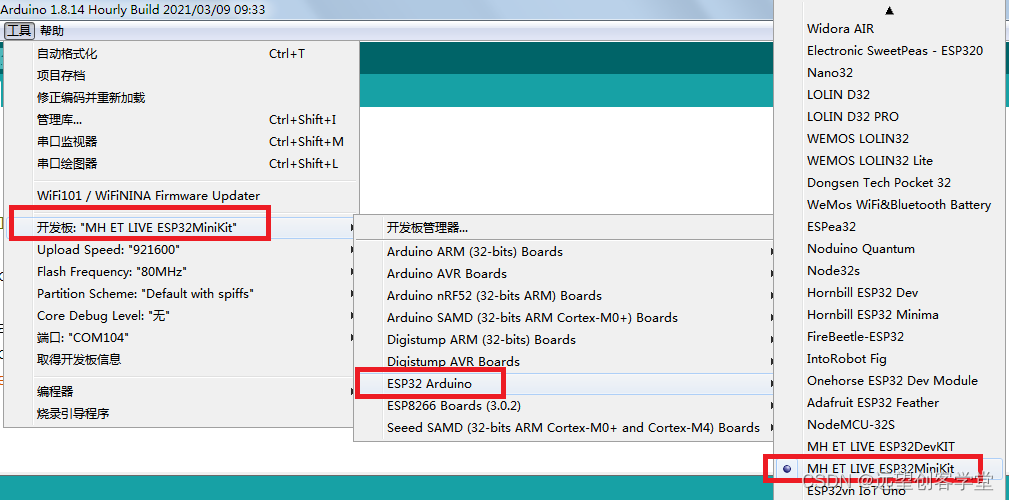This screenshot has width=1009, height=500.
Task: Select WEMOS LOLIN32 Lite board
Action: click(x=890, y=160)
